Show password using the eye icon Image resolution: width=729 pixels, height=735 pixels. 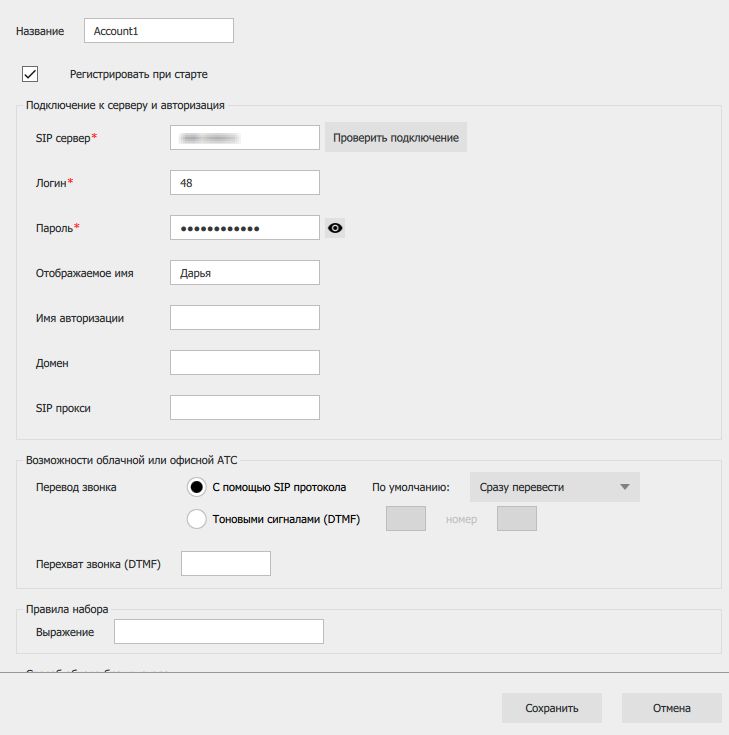pos(335,228)
